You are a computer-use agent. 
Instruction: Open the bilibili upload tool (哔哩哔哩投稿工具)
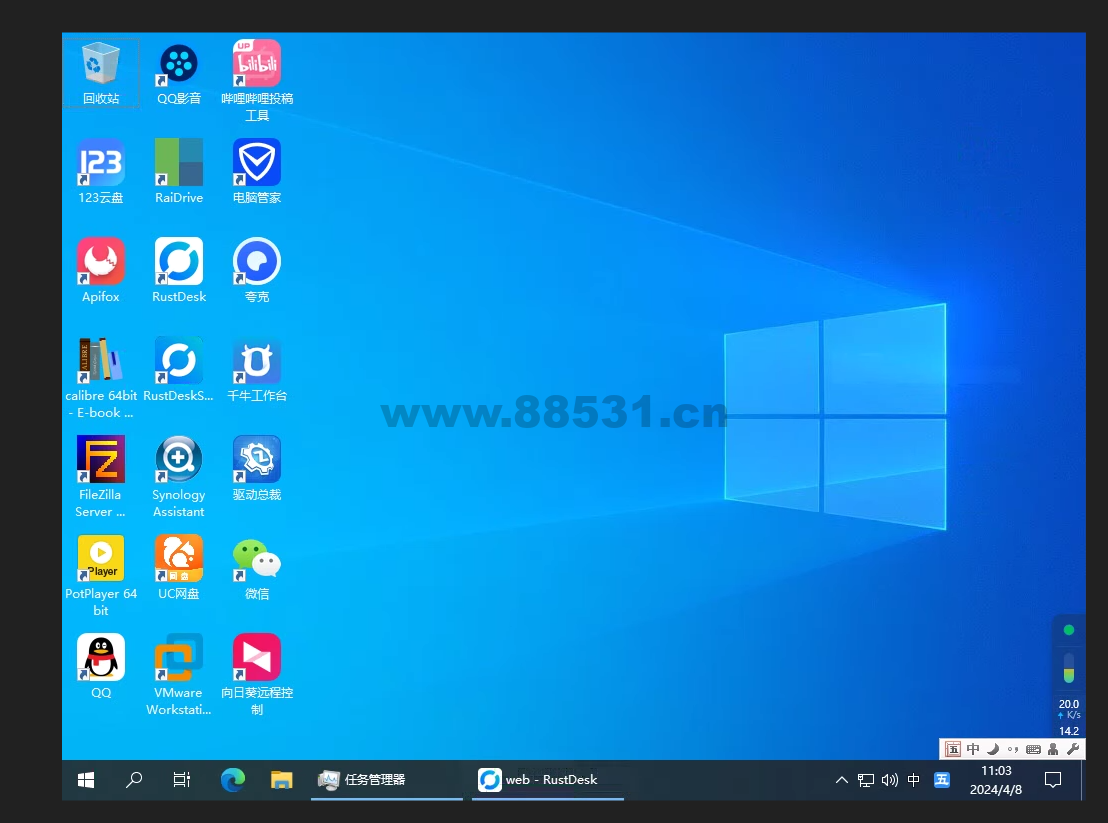click(x=257, y=81)
